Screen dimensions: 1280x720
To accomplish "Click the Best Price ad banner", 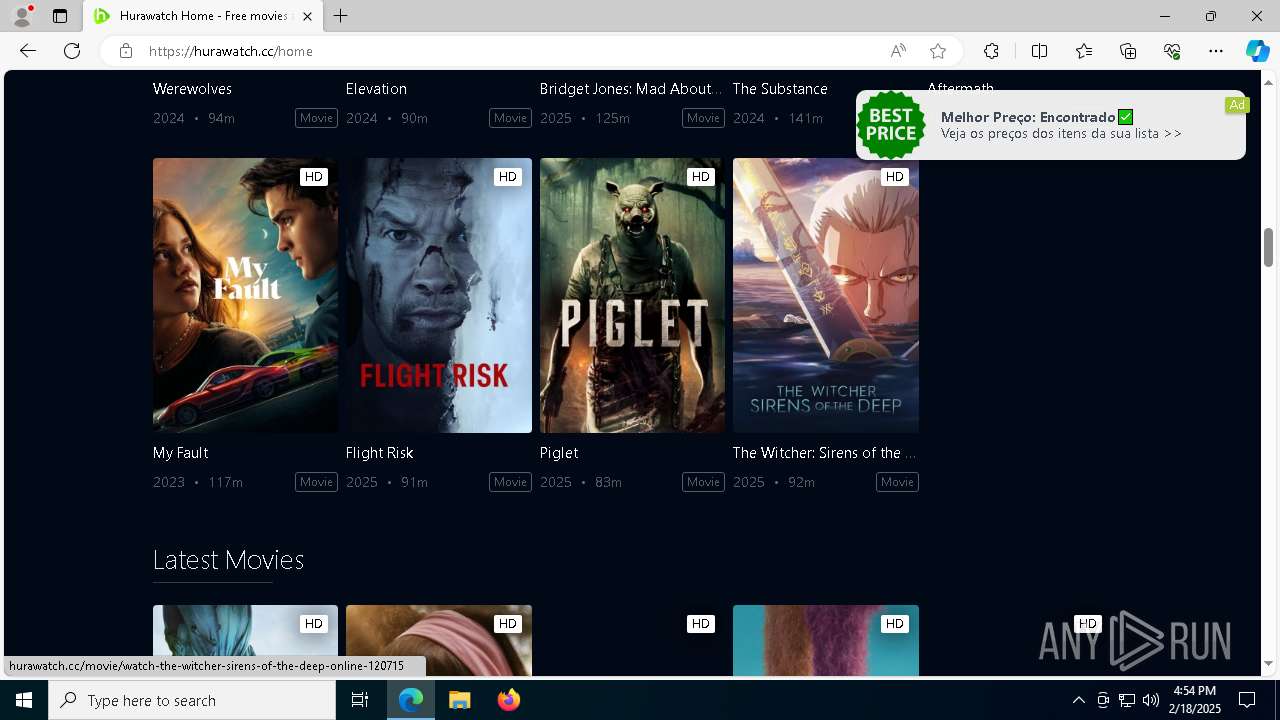I will [x=1050, y=125].
